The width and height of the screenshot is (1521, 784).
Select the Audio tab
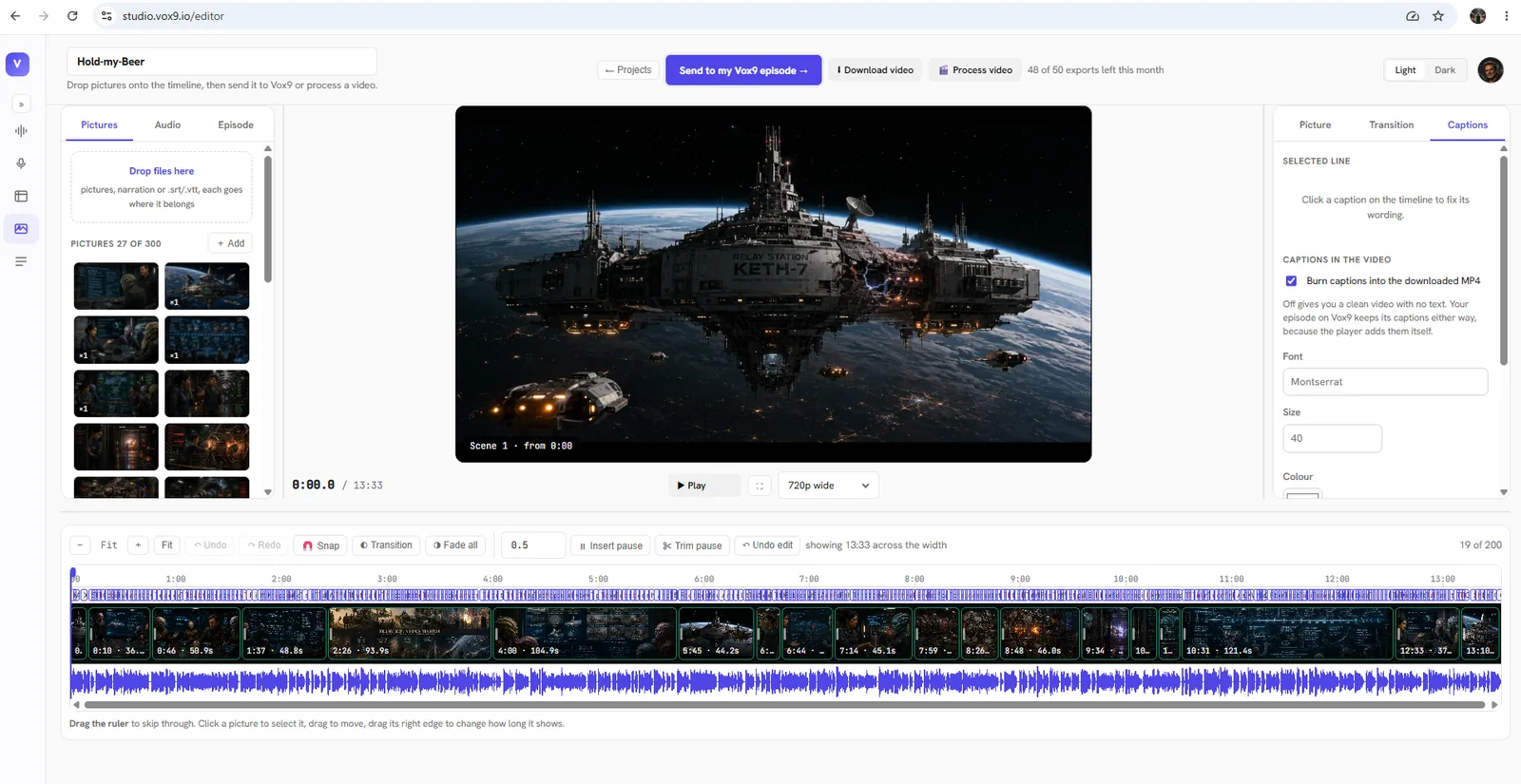(167, 125)
